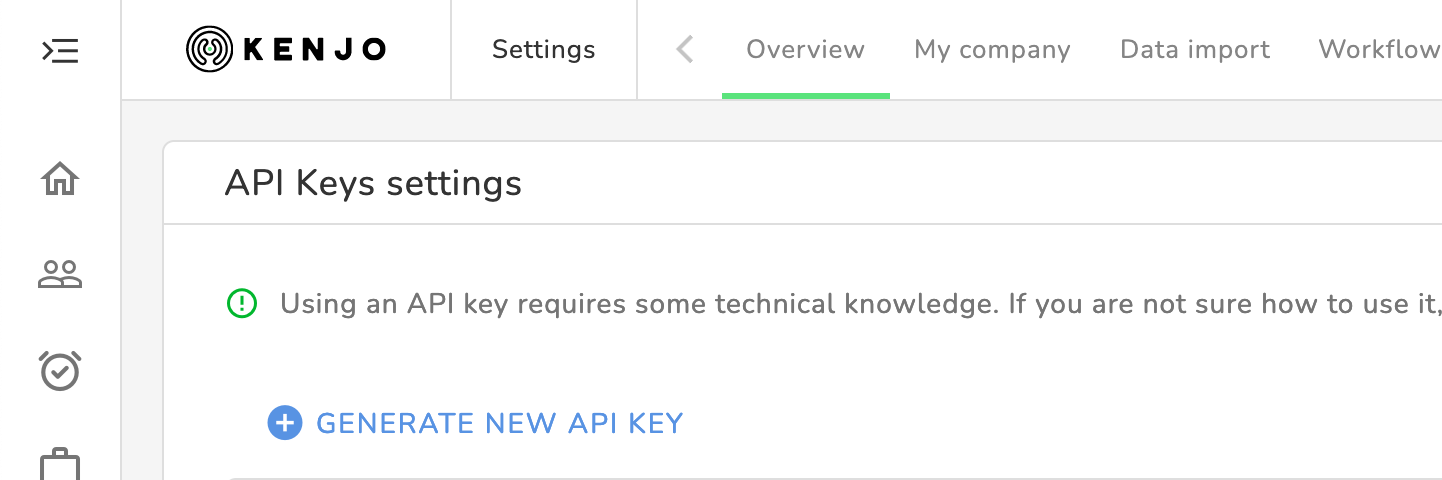1442x480 pixels.
Task: Open the People section icon
Action: pos(60,274)
